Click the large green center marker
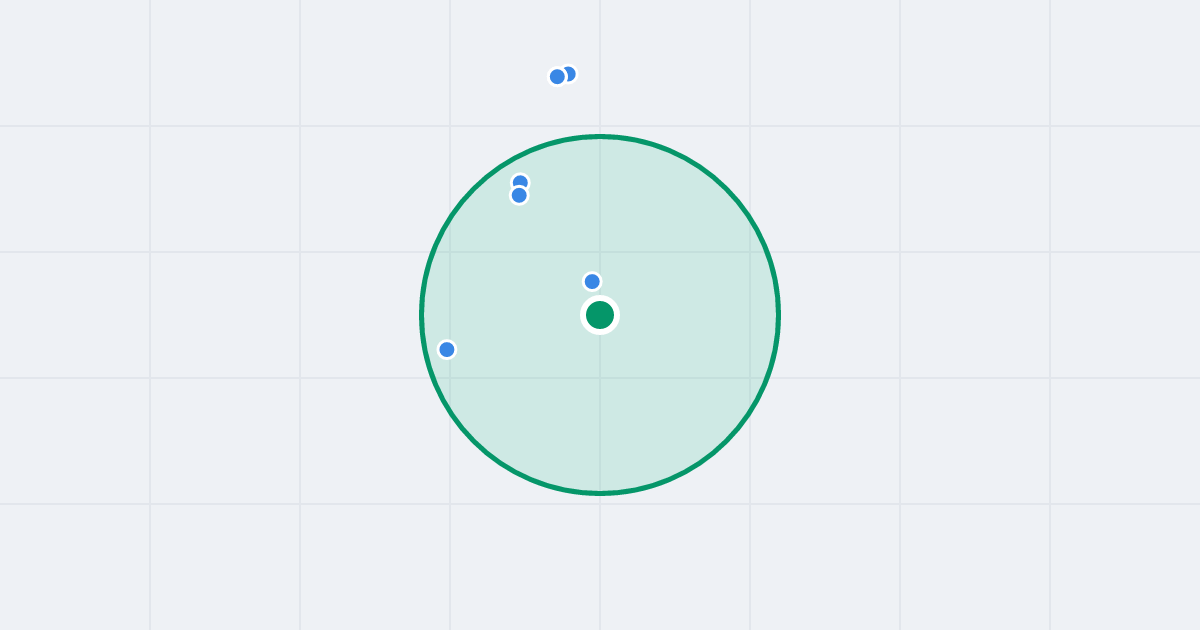The height and width of the screenshot is (630, 1200). coord(600,315)
